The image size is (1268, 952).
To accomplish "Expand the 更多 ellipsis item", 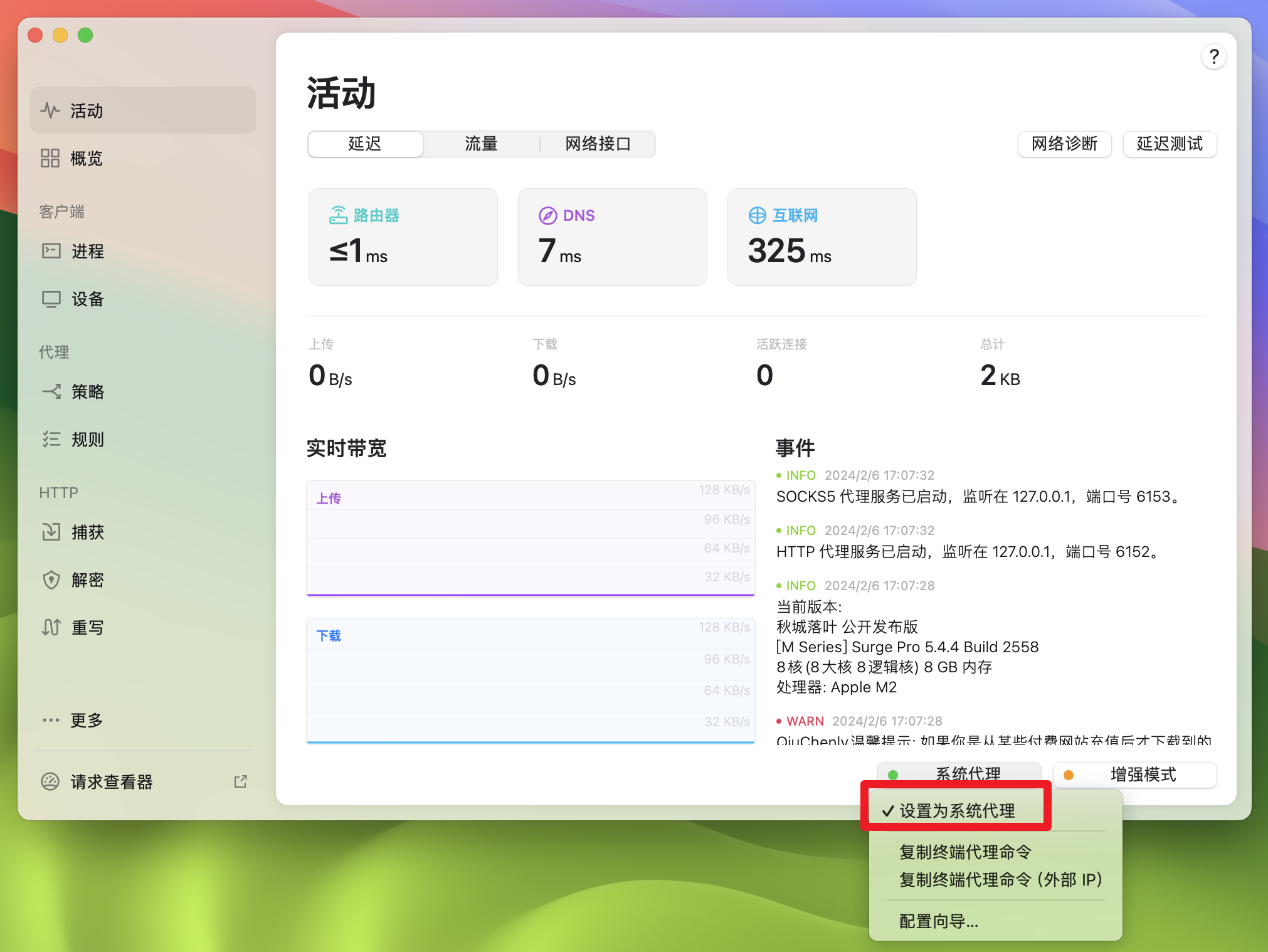I will point(51,720).
